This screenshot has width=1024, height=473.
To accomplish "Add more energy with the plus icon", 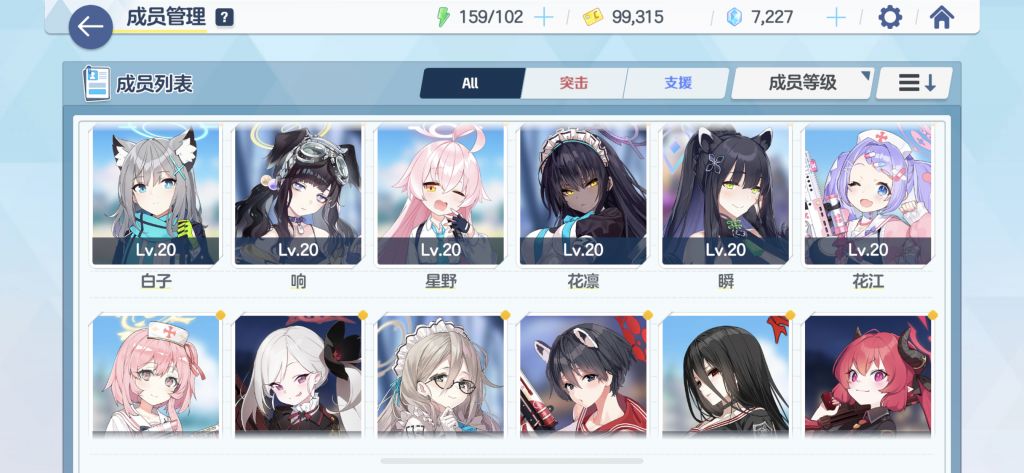I will pos(543,17).
